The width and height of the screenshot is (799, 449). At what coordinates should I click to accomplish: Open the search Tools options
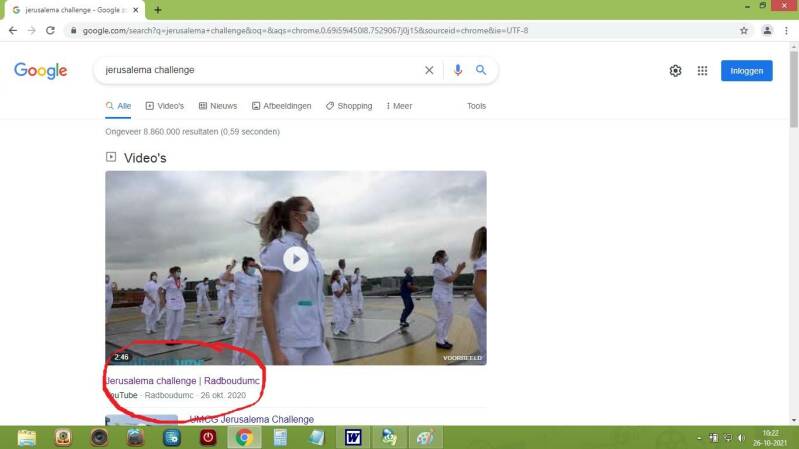tap(476, 106)
